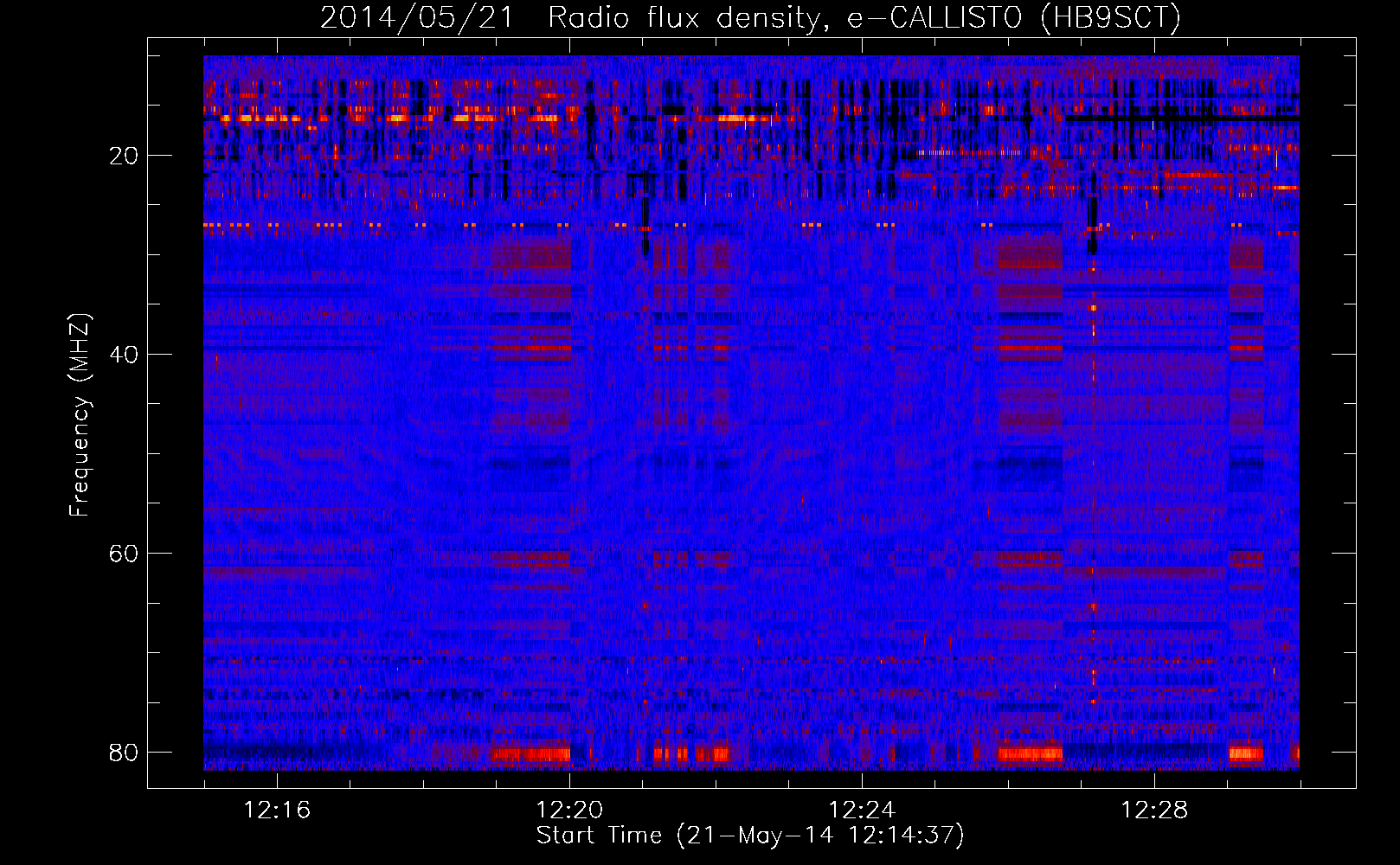Click the 80 MHz frequency tick label

tap(124, 753)
